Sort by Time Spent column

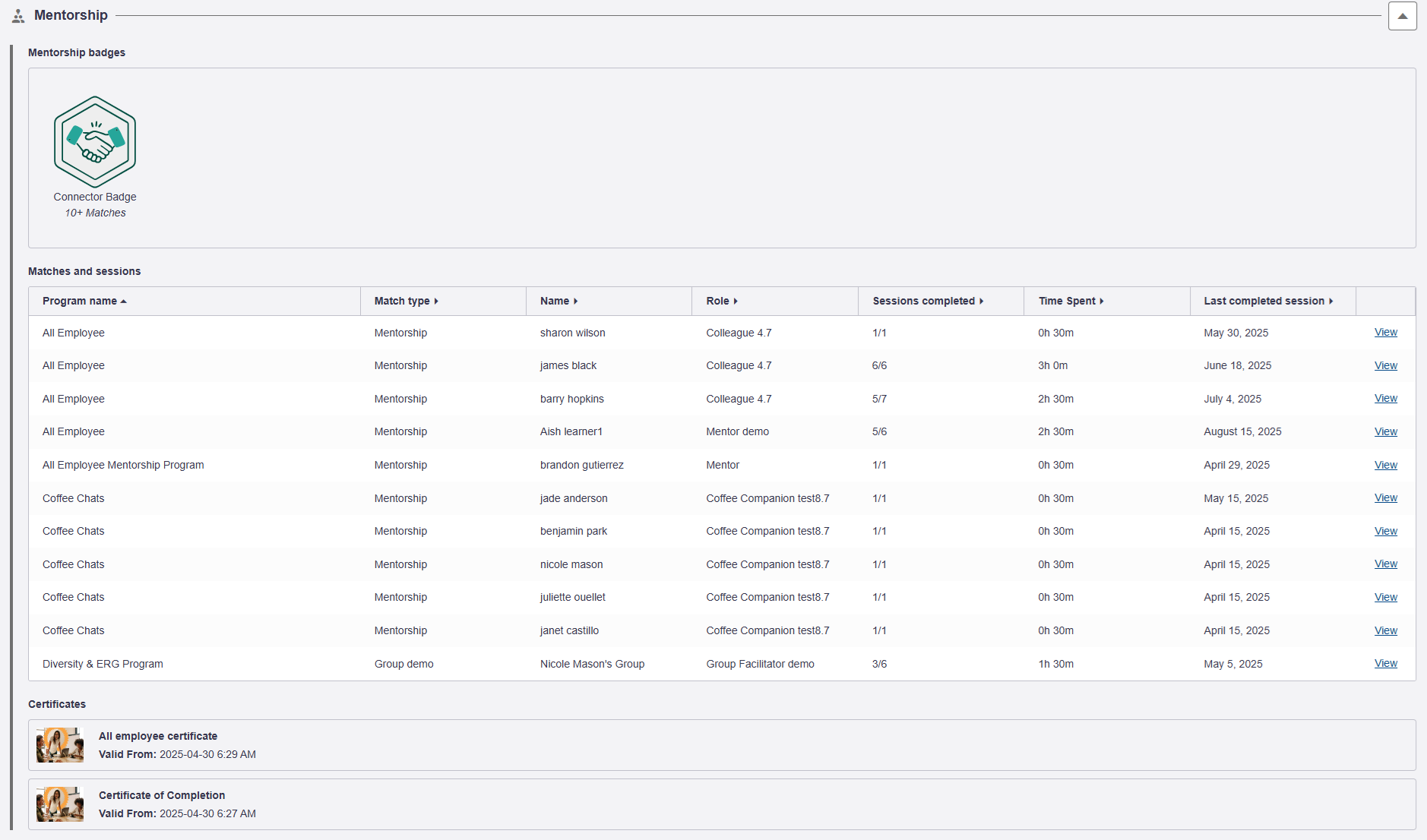[1071, 302]
